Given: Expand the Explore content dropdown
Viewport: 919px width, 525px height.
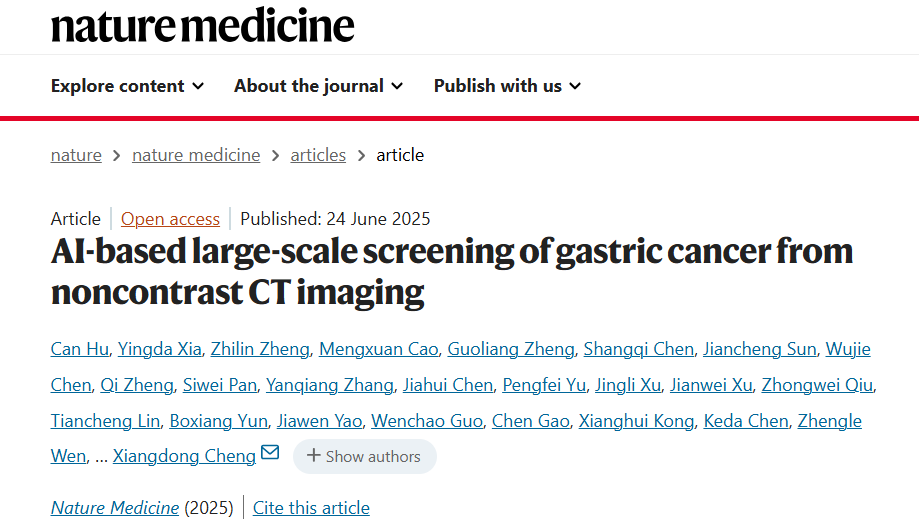Looking at the screenshot, I should [127, 86].
